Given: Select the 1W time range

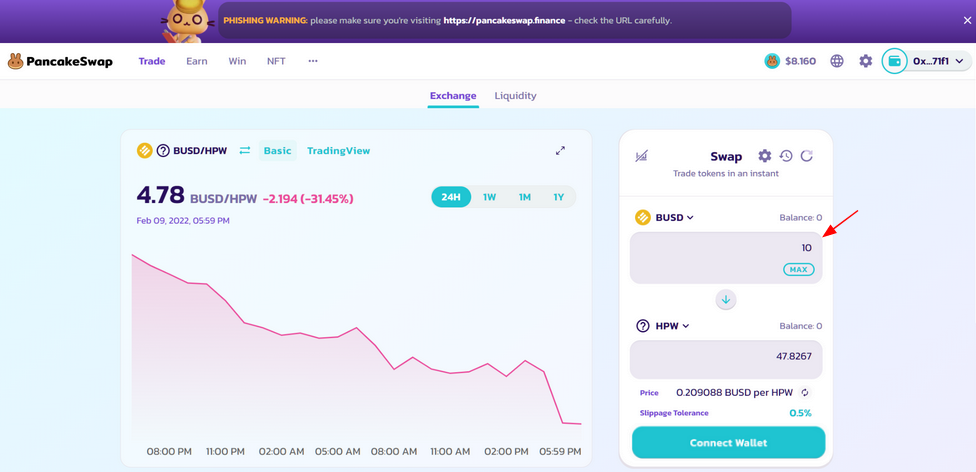Looking at the screenshot, I should point(489,197).
